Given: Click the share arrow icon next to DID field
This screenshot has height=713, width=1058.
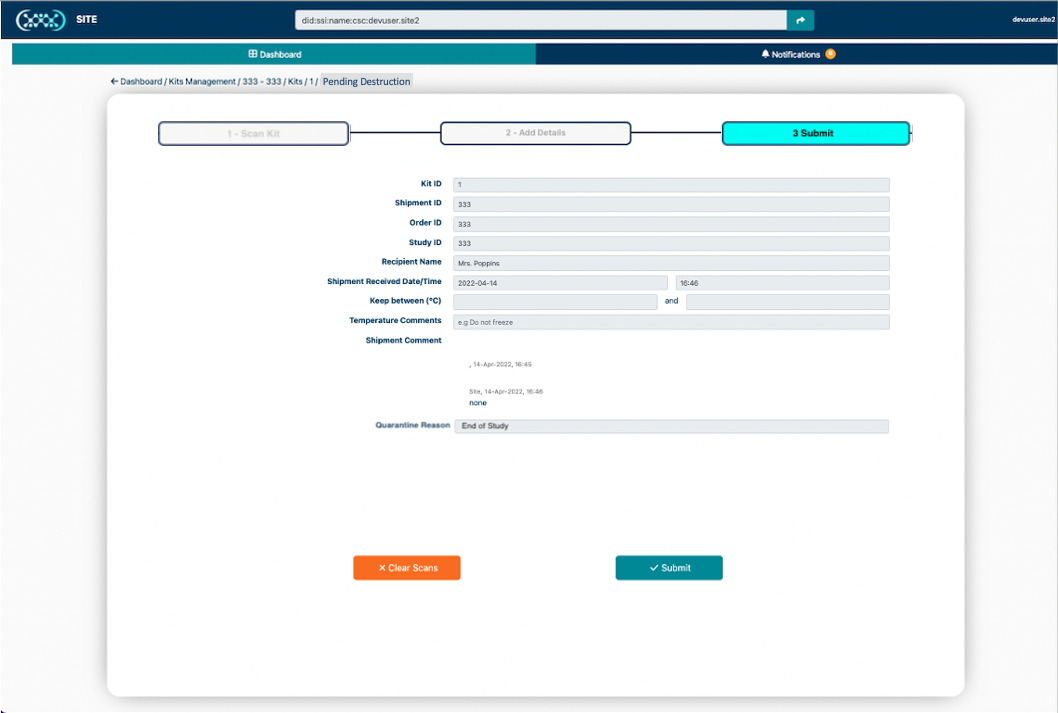Looking at the screenshot, I should coord(800,20).
